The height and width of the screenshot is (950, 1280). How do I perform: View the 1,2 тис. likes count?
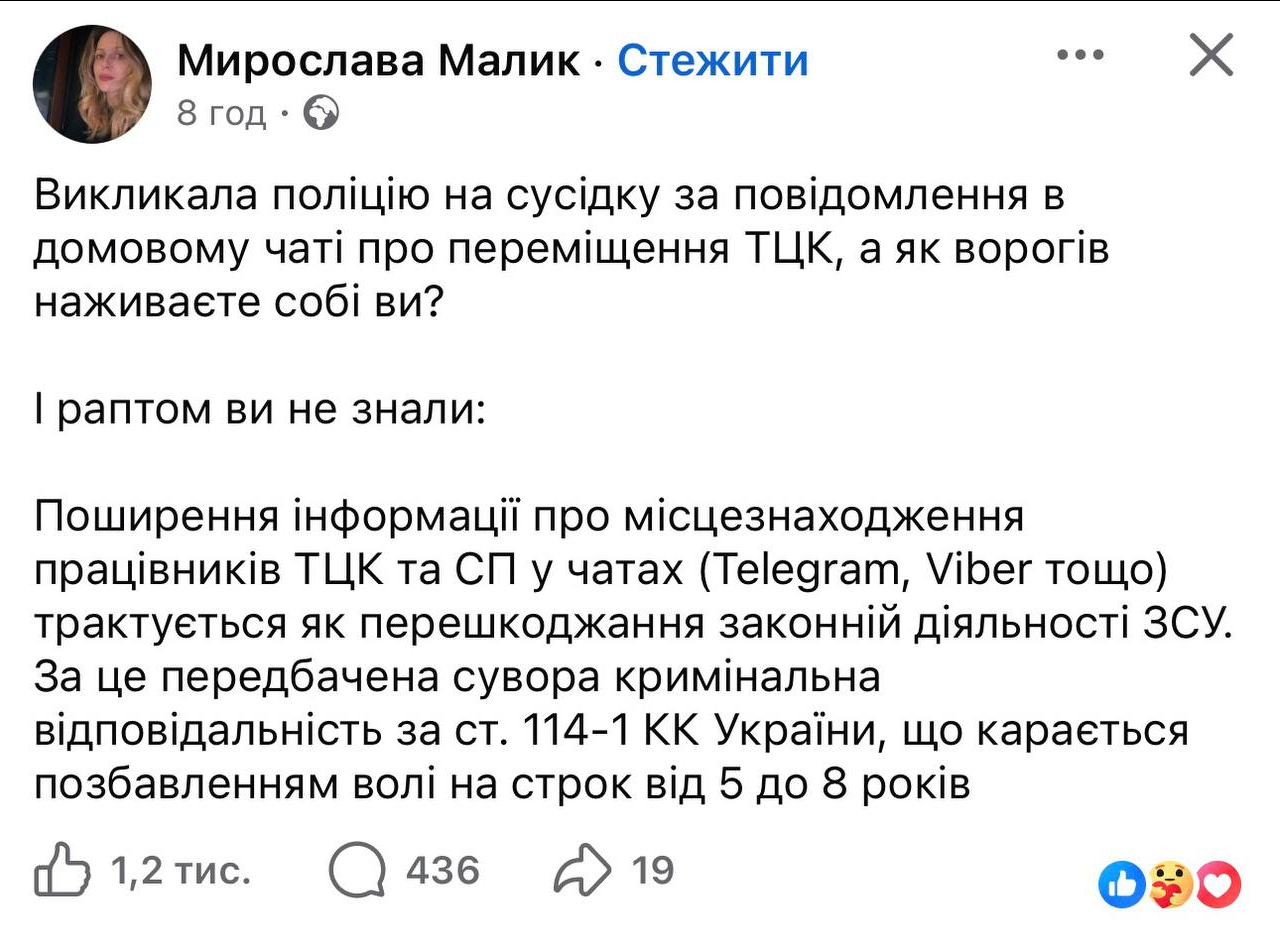(180, 871)
